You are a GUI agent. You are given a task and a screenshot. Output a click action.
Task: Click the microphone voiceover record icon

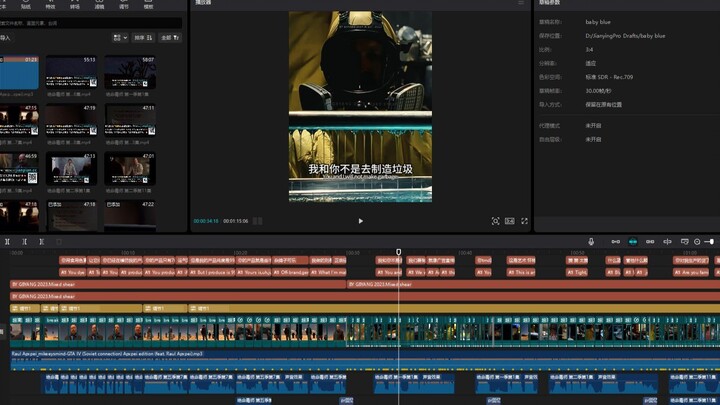tap(591, 242)
